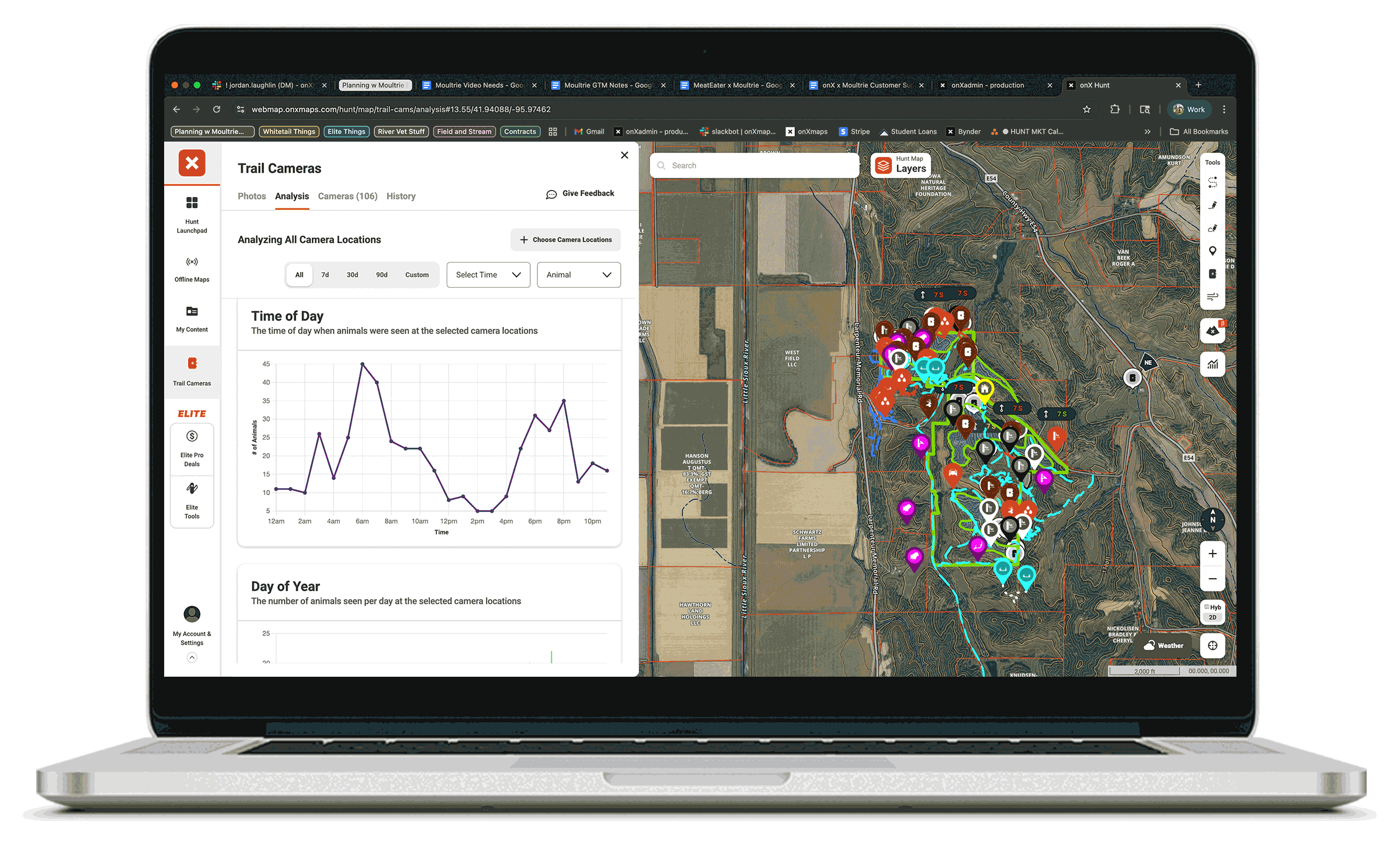Viewport: 1400px width, 863px height.
Task: Center map on my location
Action: (x=1213, y=645)
